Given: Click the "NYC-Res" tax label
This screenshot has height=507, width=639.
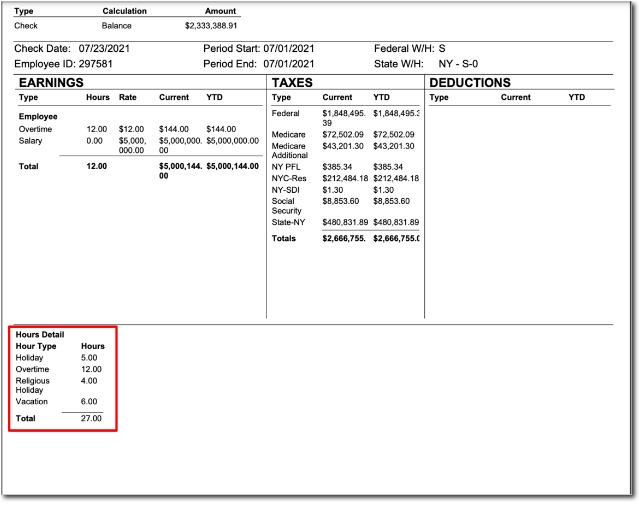Looking at the screenshot, I should pyautogui.click(x=289, y=179).
